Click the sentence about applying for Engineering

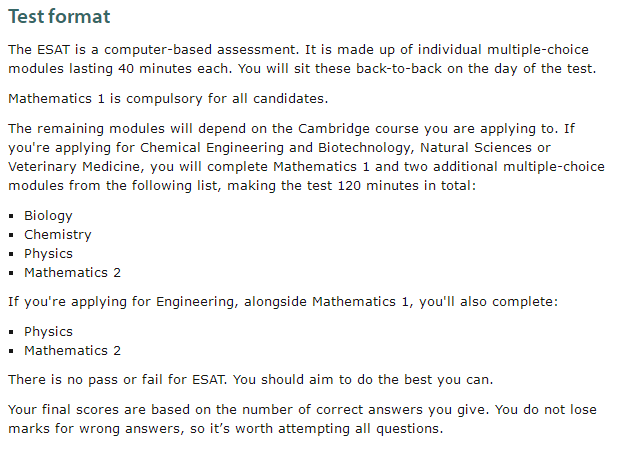click(283, 302)
